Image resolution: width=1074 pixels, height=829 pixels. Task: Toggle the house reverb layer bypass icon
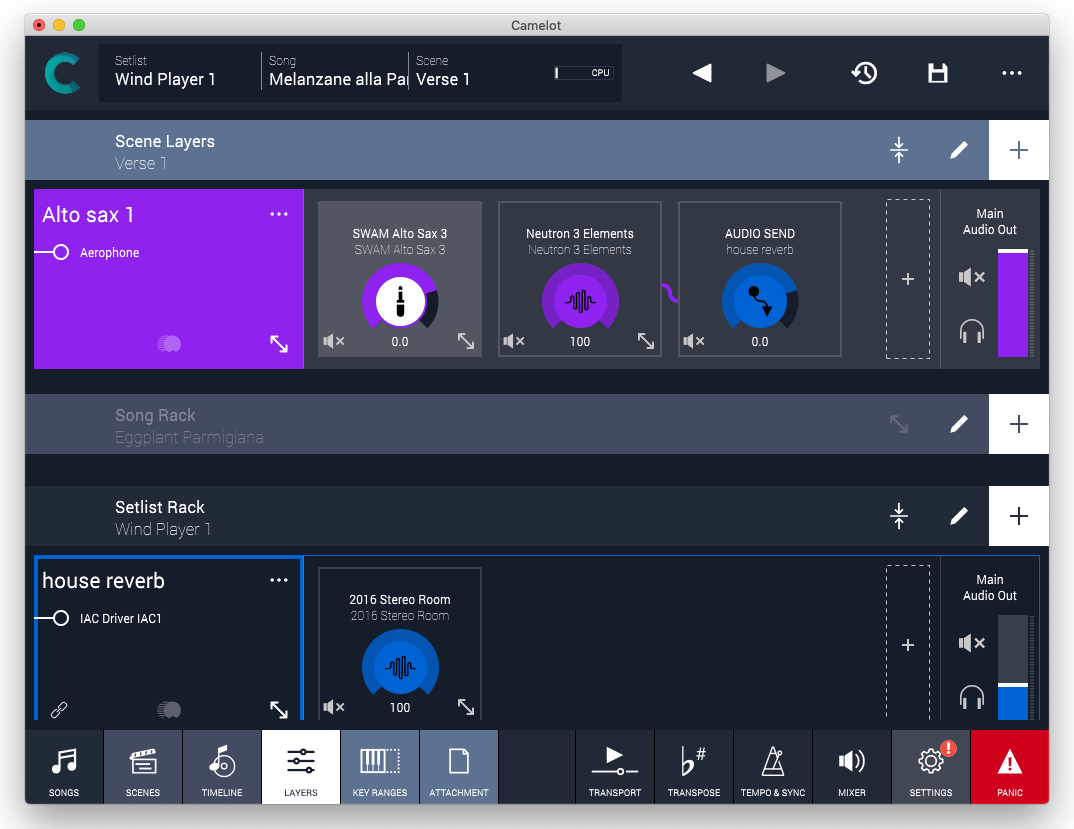click(x=169, y=709)
